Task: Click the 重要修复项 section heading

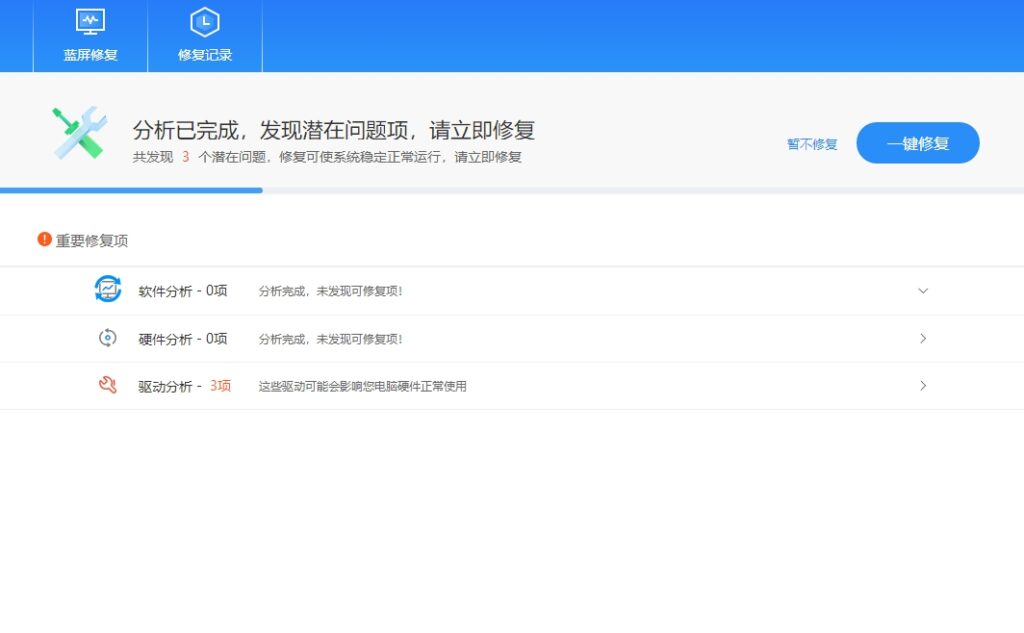Action: pos(92,241)
